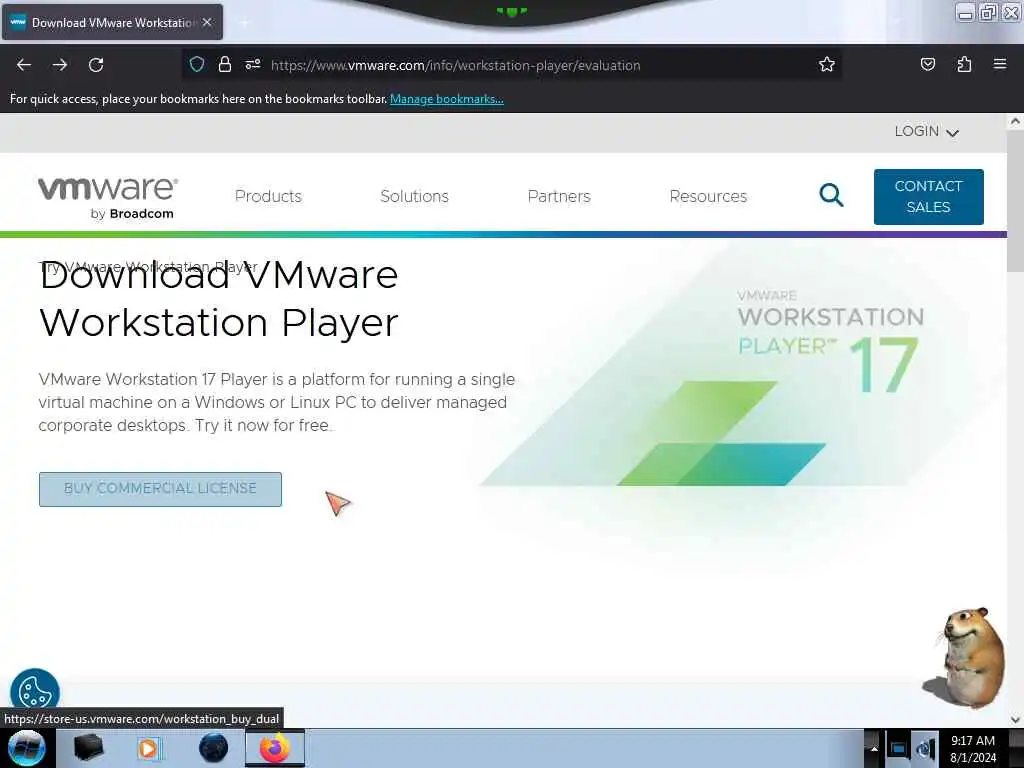The height and width of the screenshot is (768, 1024).
Task: Click the VMware Workstation 17 Player description paragraph
Action: pyautogui.click(x=276, y=402)
